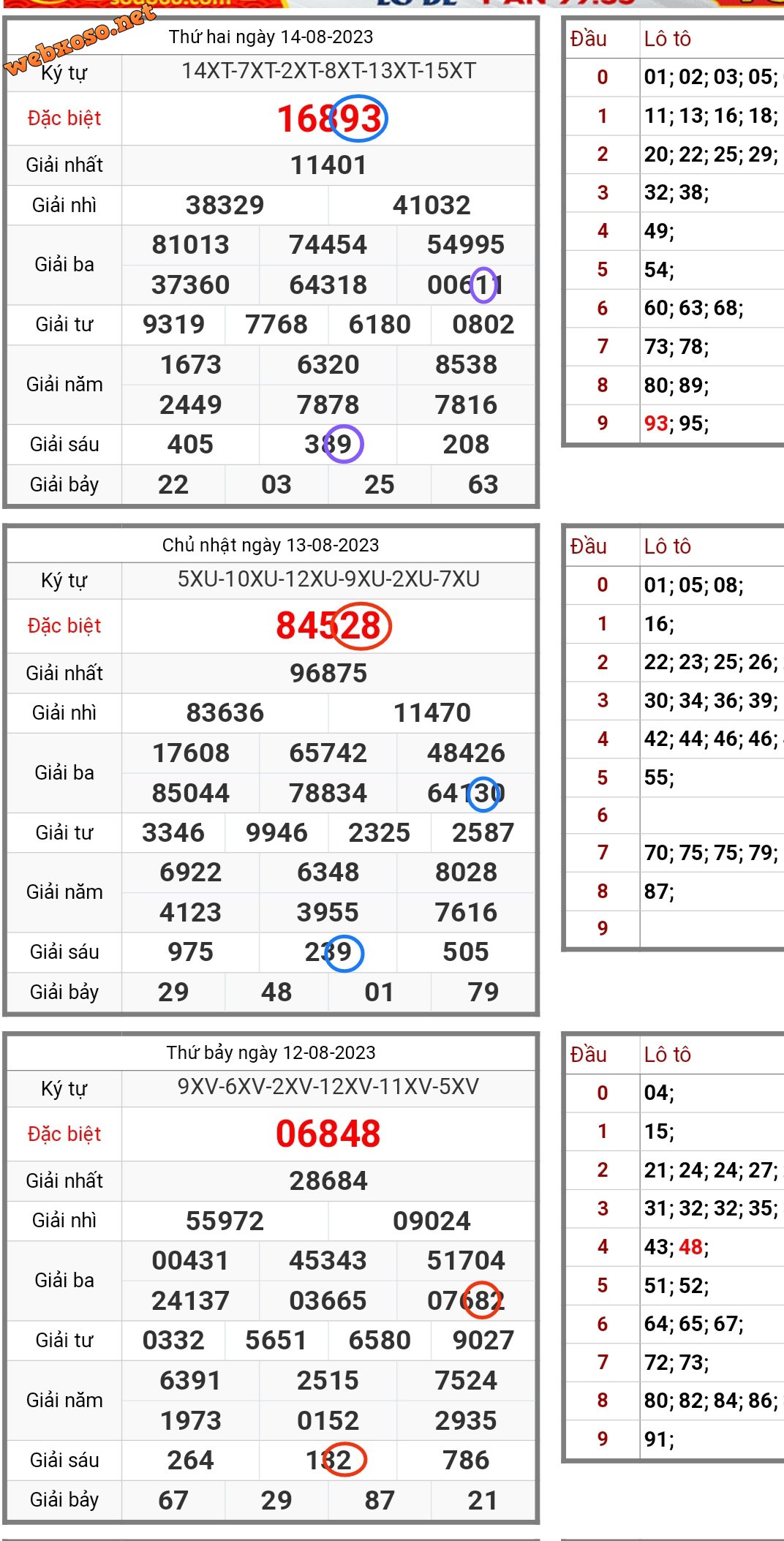Click second prize number 55972
This screenshot has width=784, height=1541.
click(x=225, y=1221)
